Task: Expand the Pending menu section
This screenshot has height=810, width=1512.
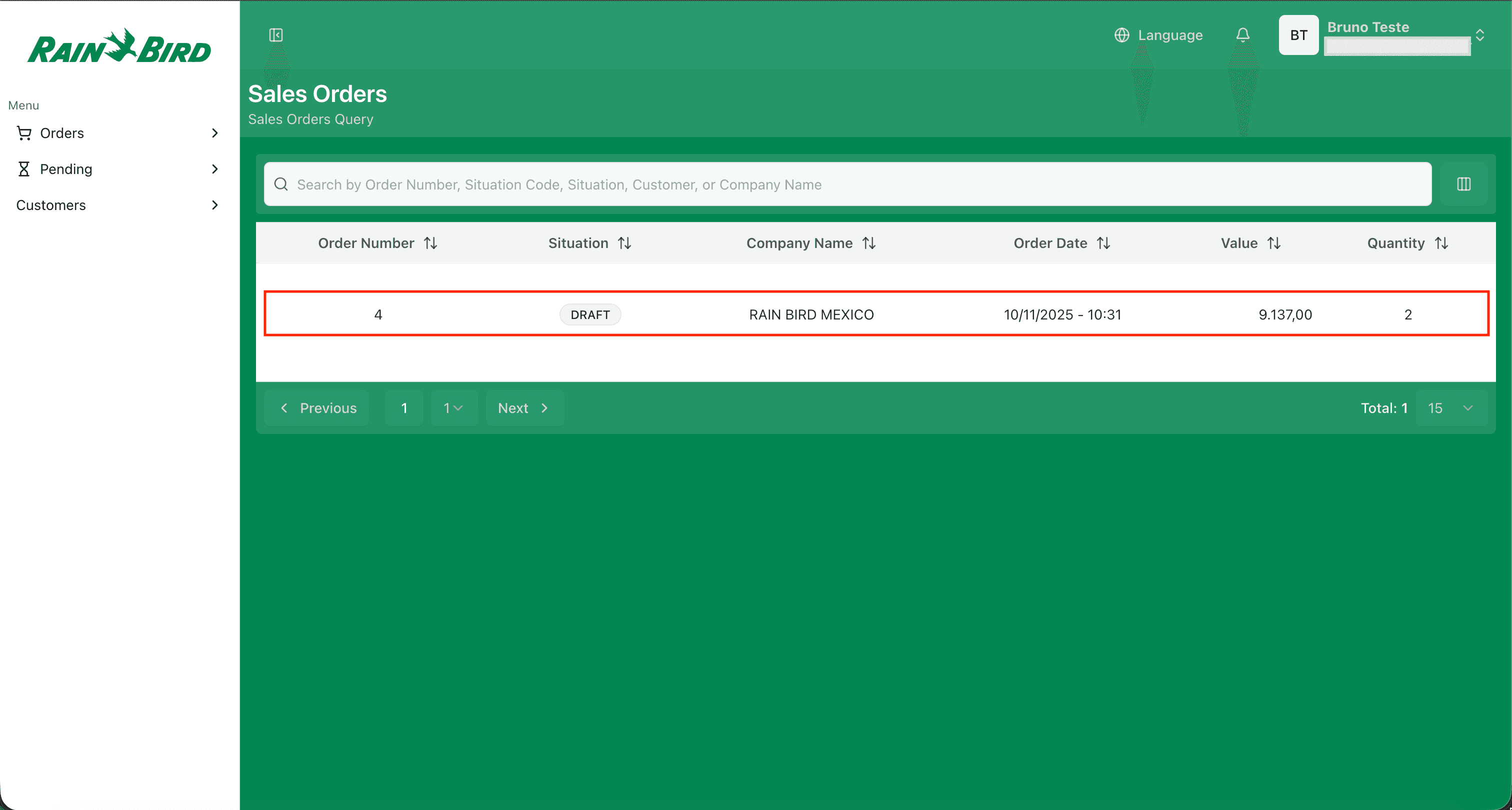Action: tap(215, 169)
